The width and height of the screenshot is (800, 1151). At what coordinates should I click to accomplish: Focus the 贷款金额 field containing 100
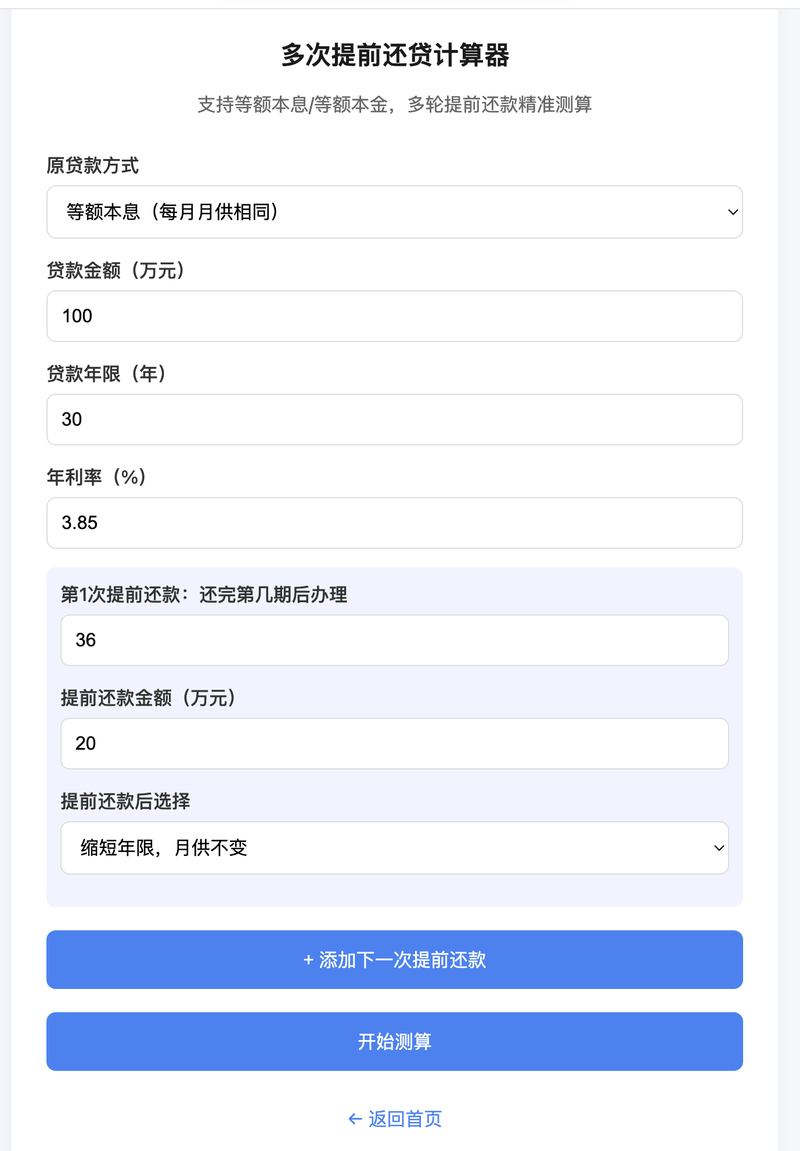click(x=394, y=316)
